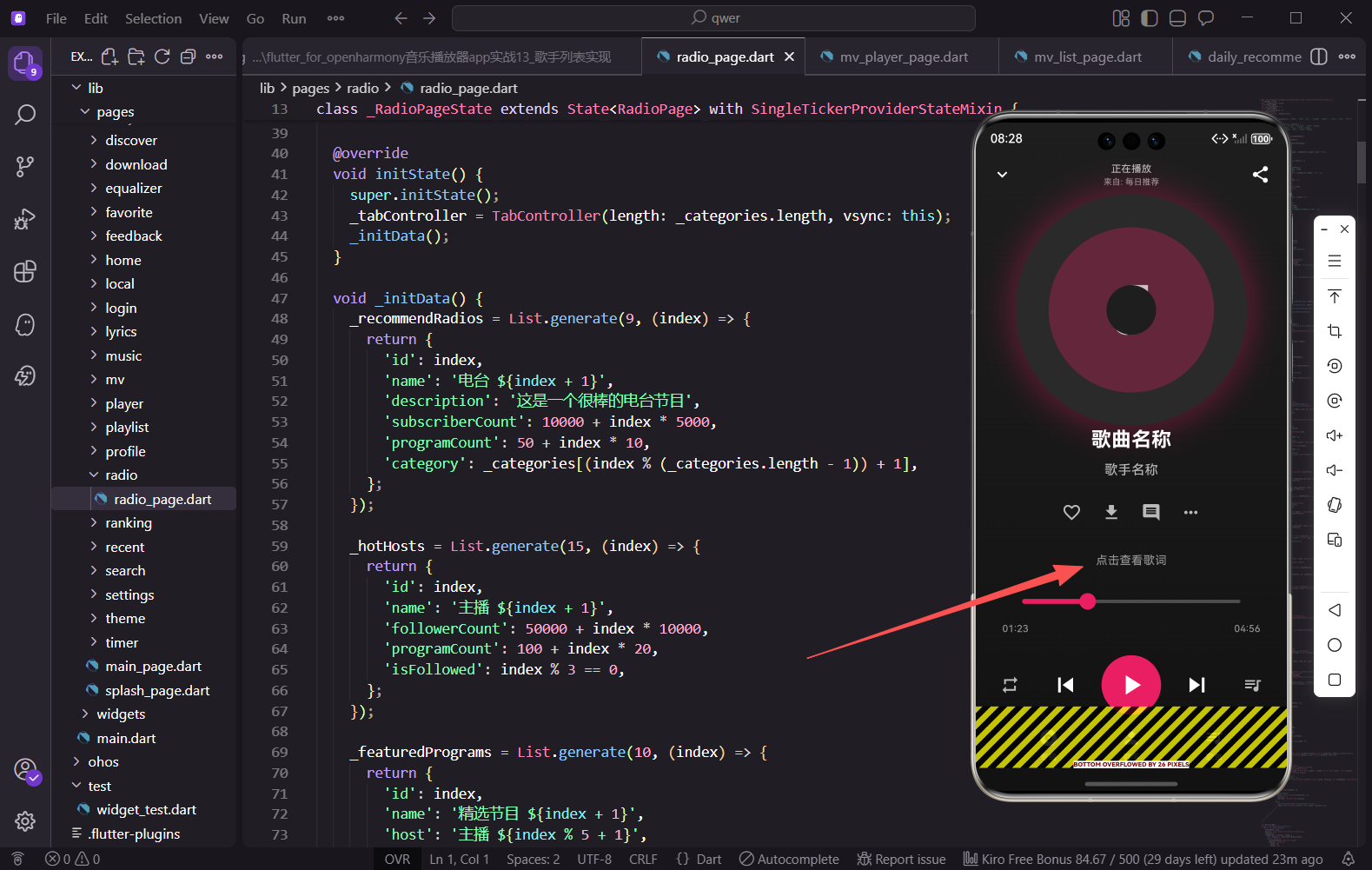Collapse the lib folder
This screenshot has width=1372, height=870.
[x=87, y=88]
